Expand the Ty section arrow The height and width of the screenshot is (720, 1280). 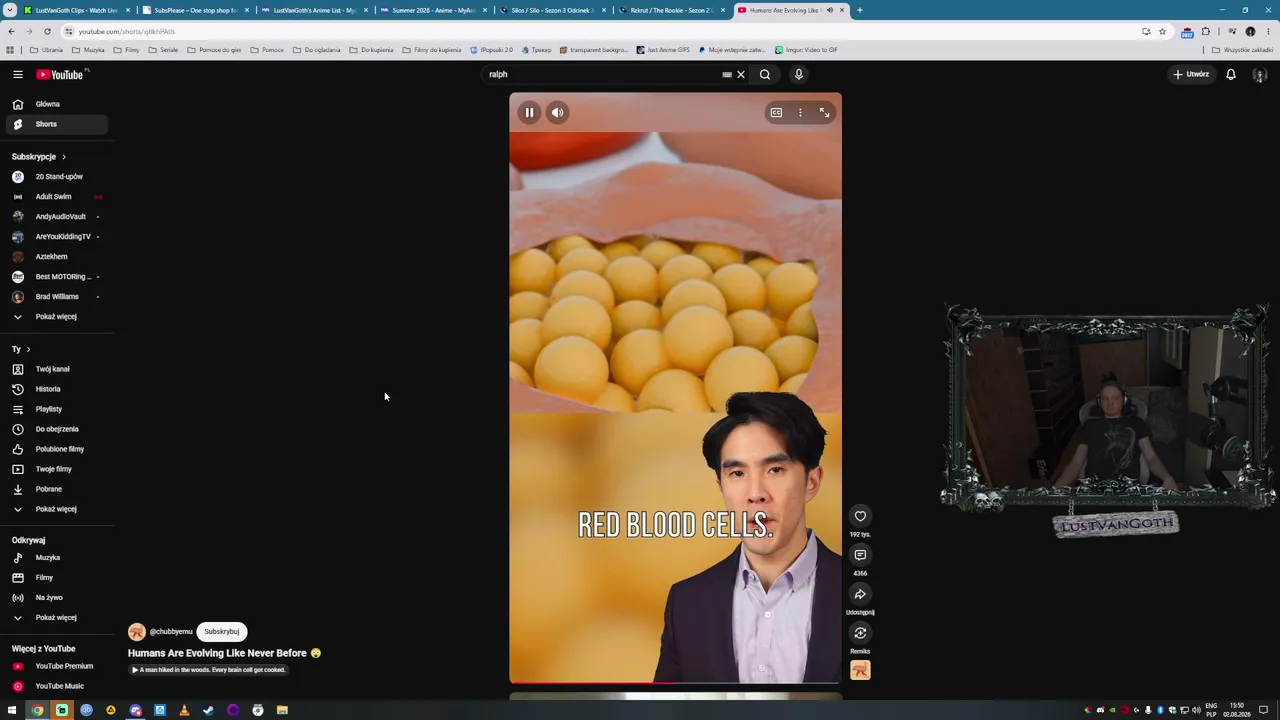(x=28, y=349)
